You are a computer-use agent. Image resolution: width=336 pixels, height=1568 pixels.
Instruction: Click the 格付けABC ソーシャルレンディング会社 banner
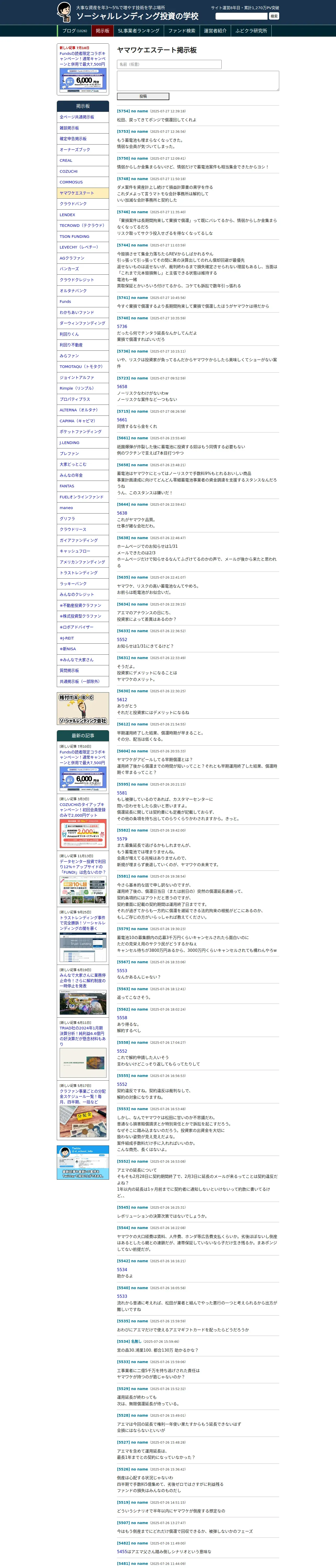[83, 708]
